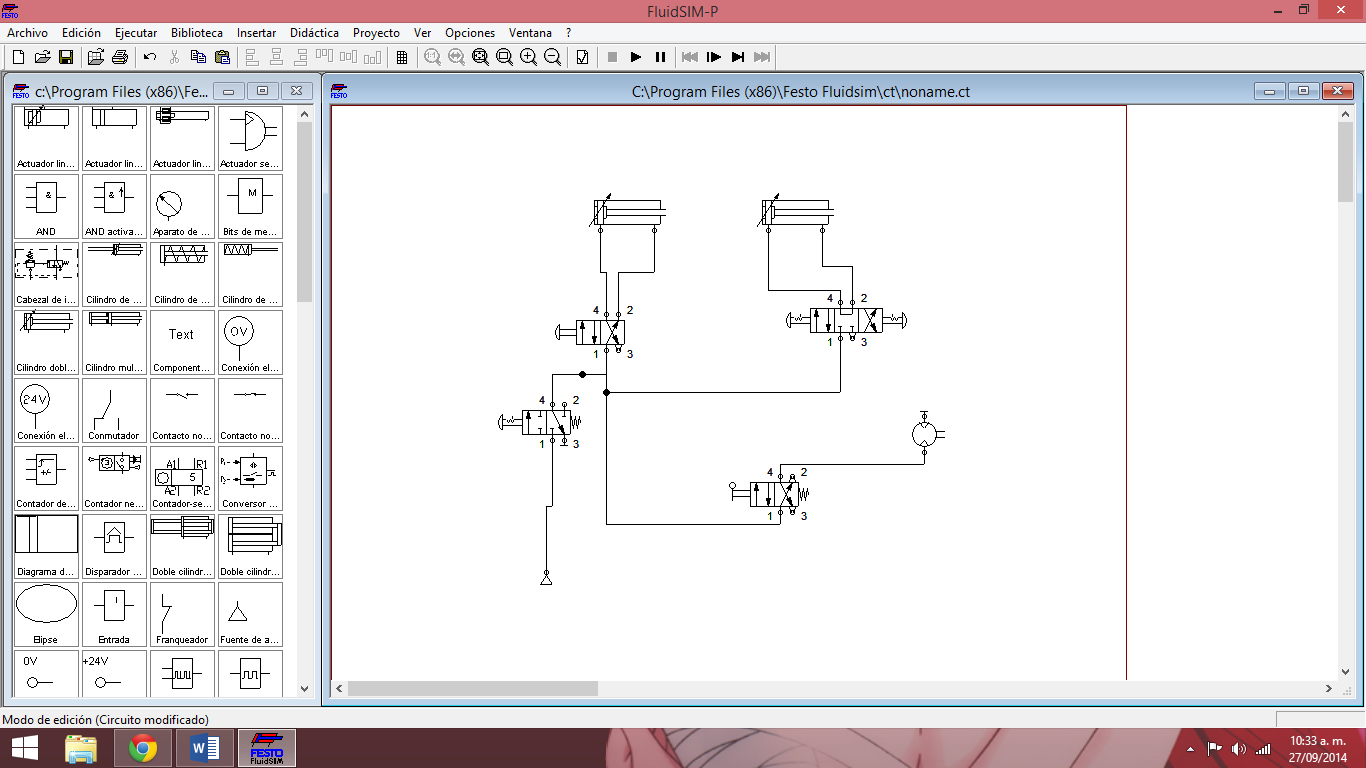Zoom in on the circuit

click(x=527, y=57)
